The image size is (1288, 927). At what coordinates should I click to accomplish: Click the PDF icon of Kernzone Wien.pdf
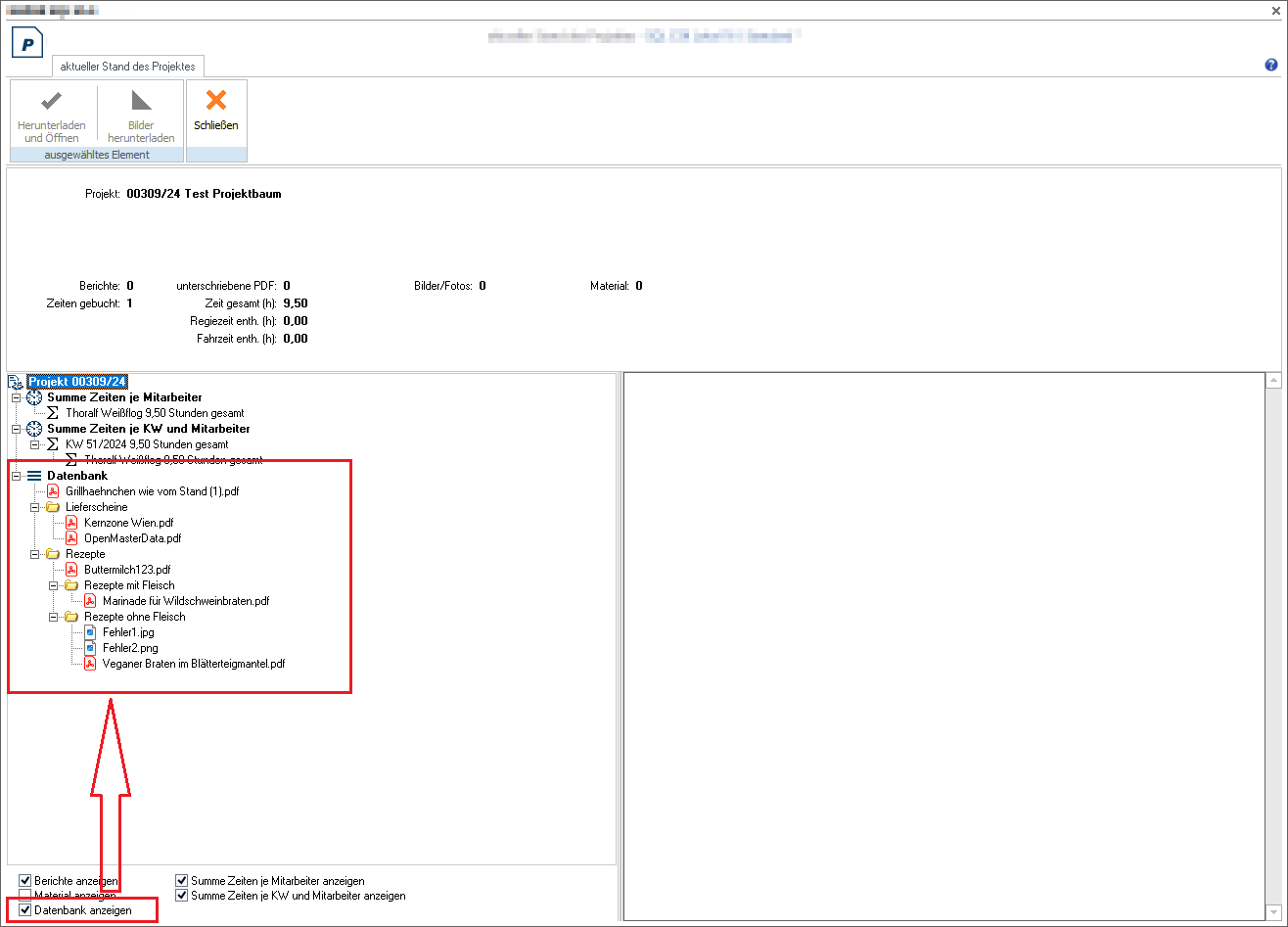pos(71,523)
